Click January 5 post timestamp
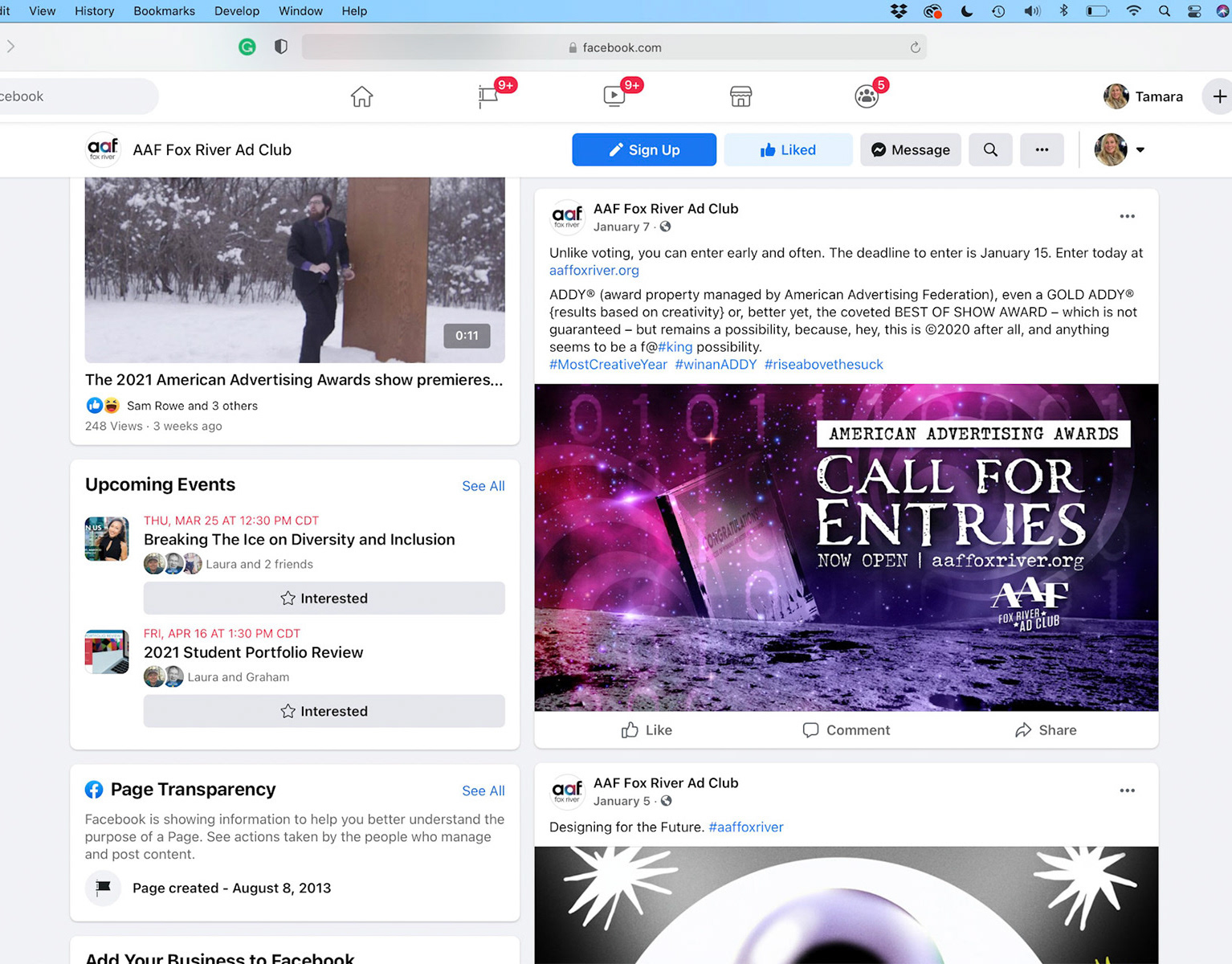This screenshot has width=1232, height=964. [x=622, y=801]
